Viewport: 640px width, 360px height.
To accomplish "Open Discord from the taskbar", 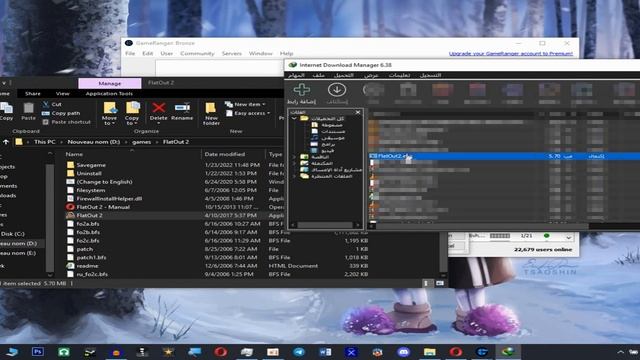I will tap(403, 351).
